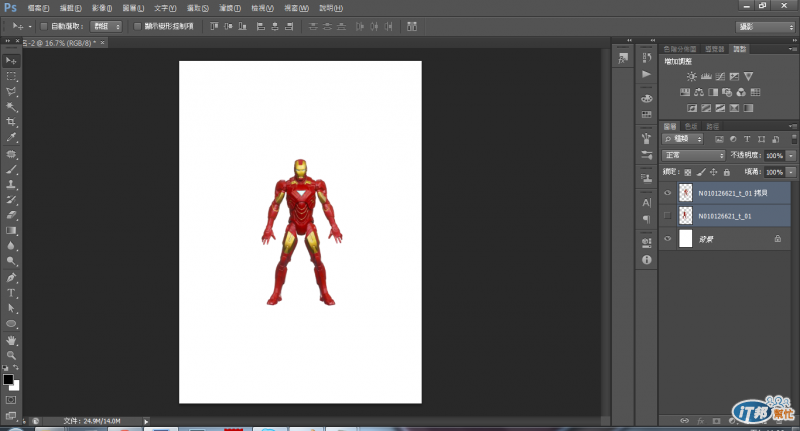Open the workspace switcher dropdown at top right
This screenshot has height=431, width=800.
tap(765, 26)
